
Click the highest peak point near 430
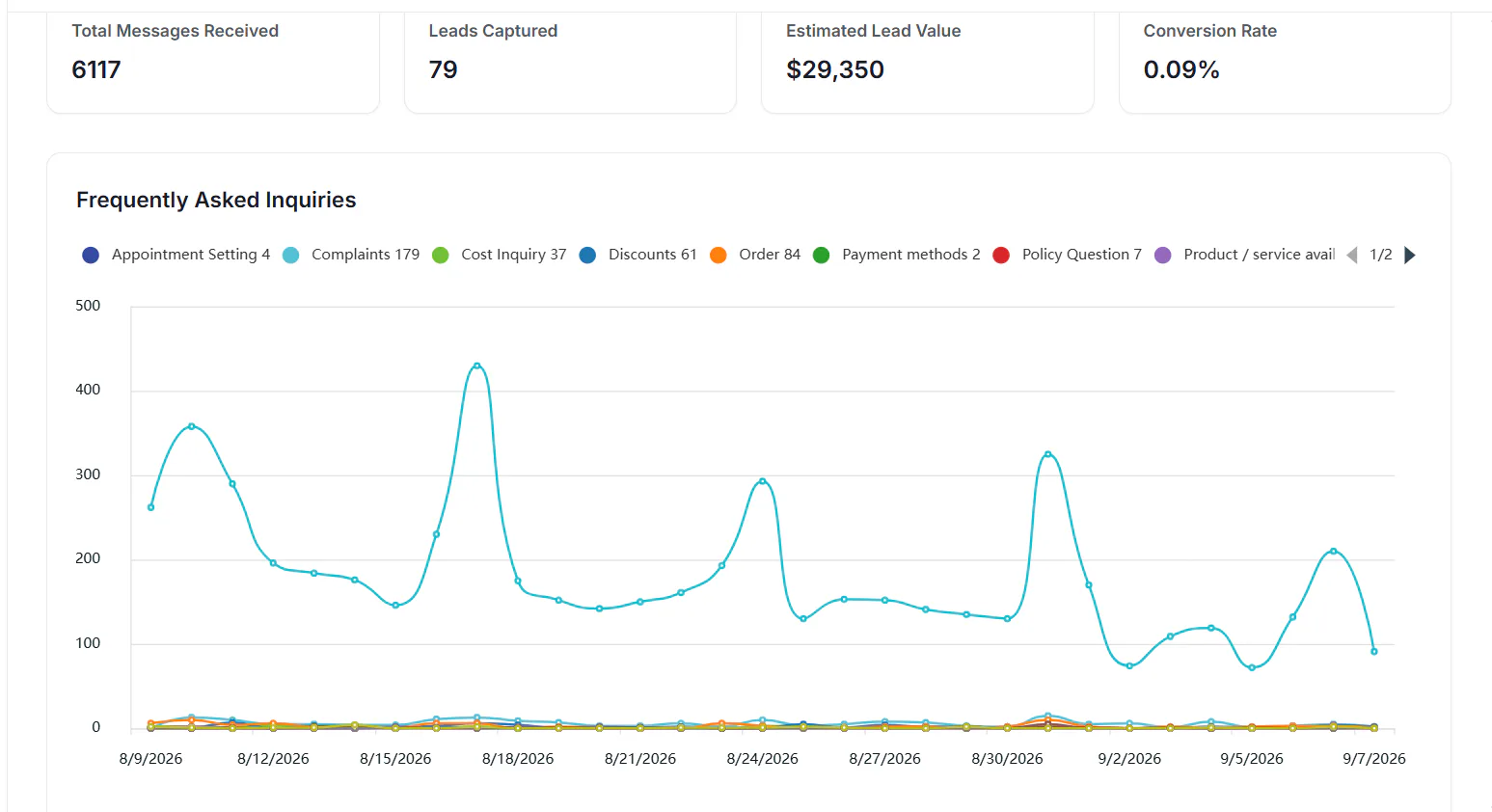476,366
